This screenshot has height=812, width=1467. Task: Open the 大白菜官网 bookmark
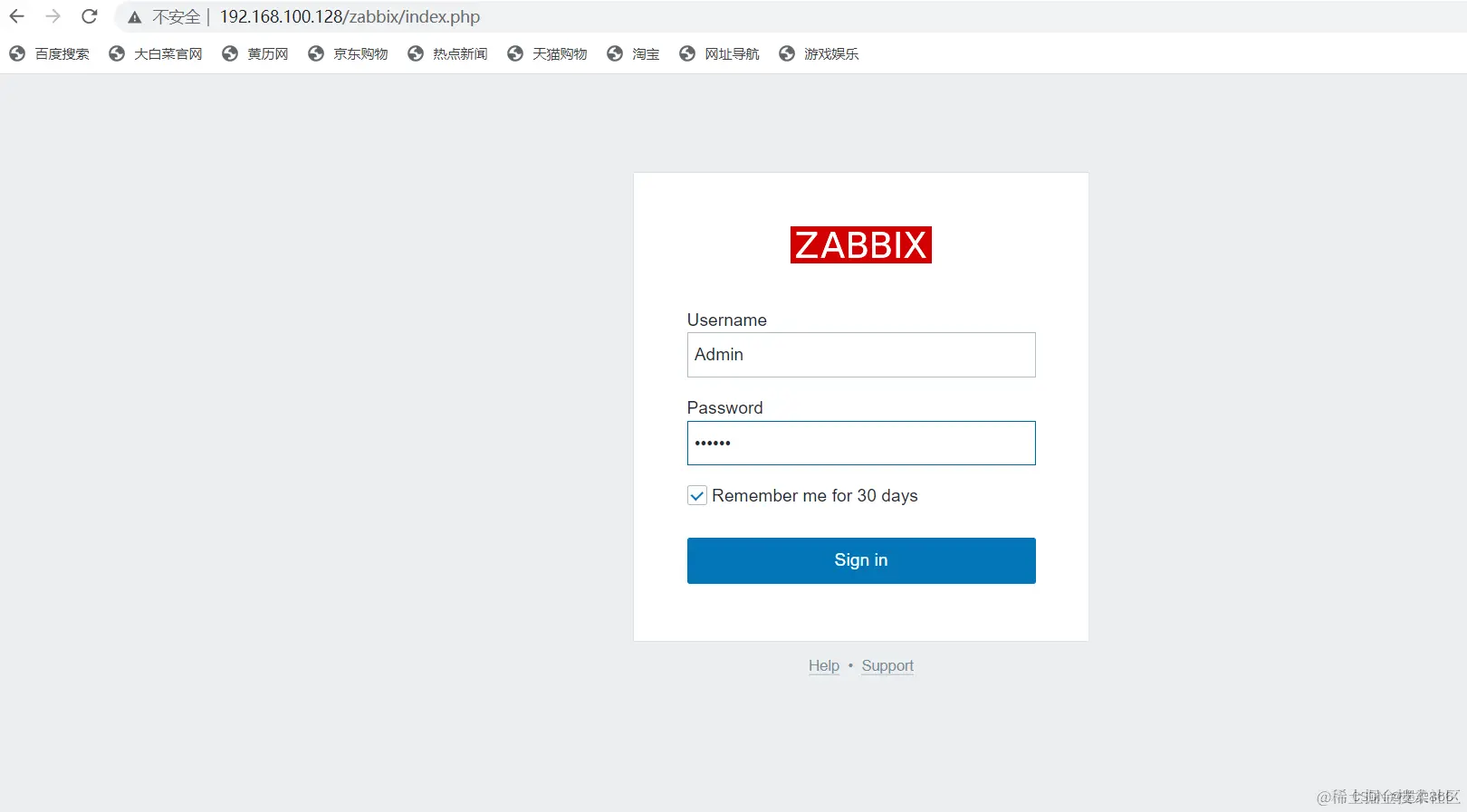156,54
